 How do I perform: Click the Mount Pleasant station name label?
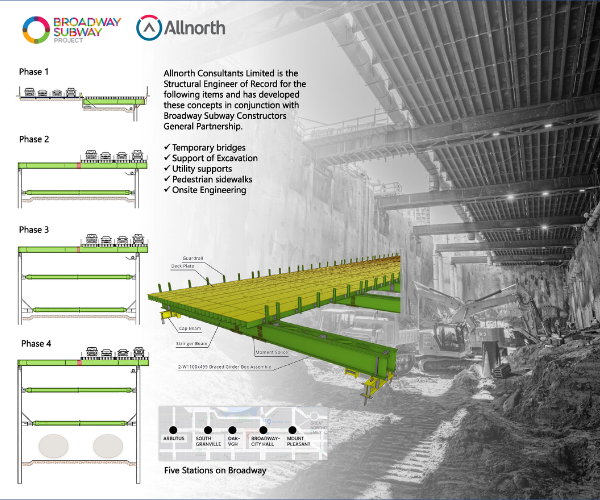(298, 441)
